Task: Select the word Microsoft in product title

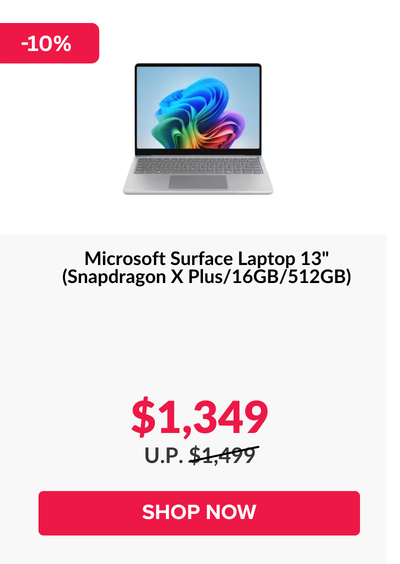Action: click(x=125, y=259)
